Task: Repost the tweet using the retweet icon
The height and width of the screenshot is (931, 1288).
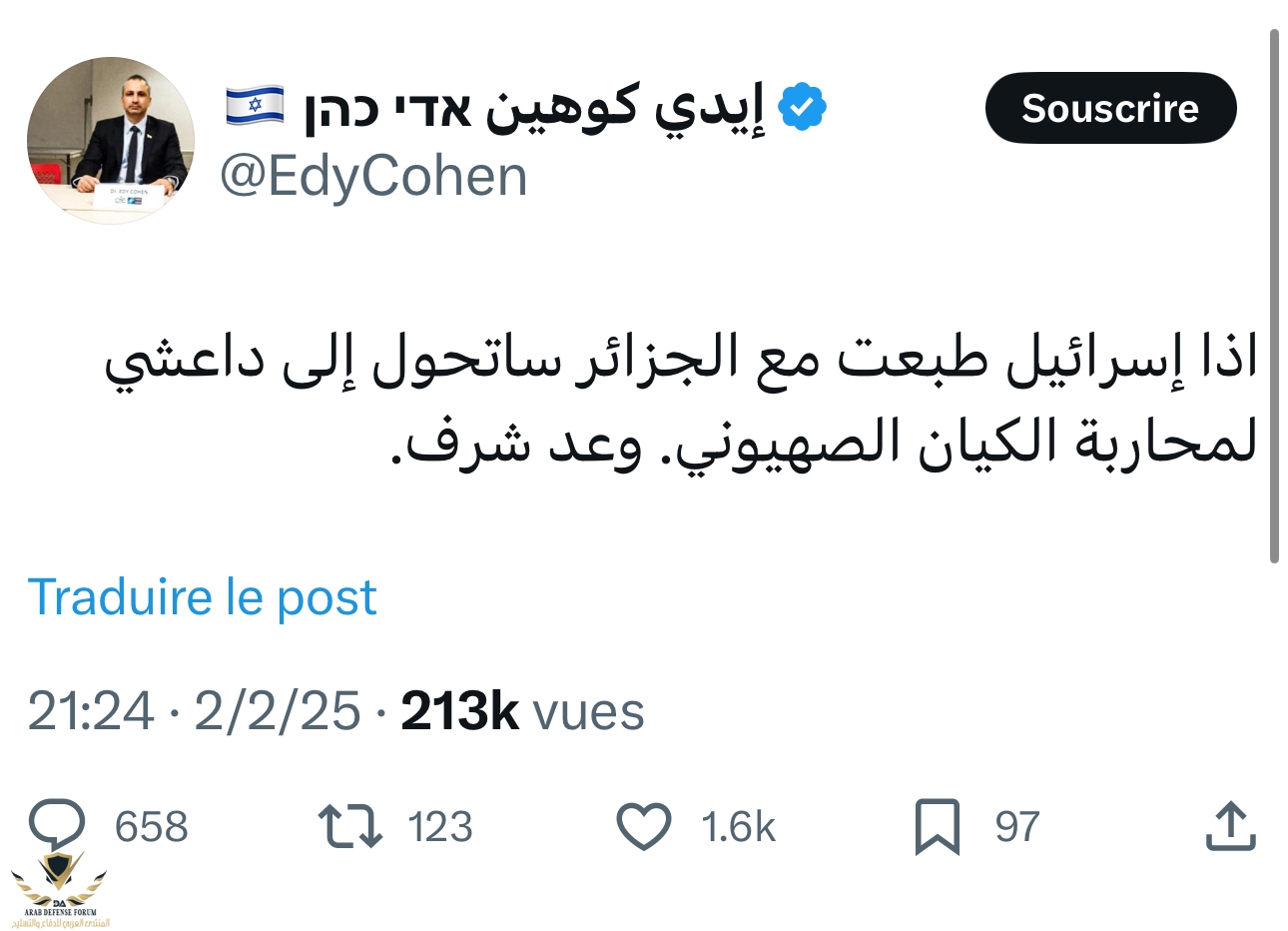Action: point(349,827)
